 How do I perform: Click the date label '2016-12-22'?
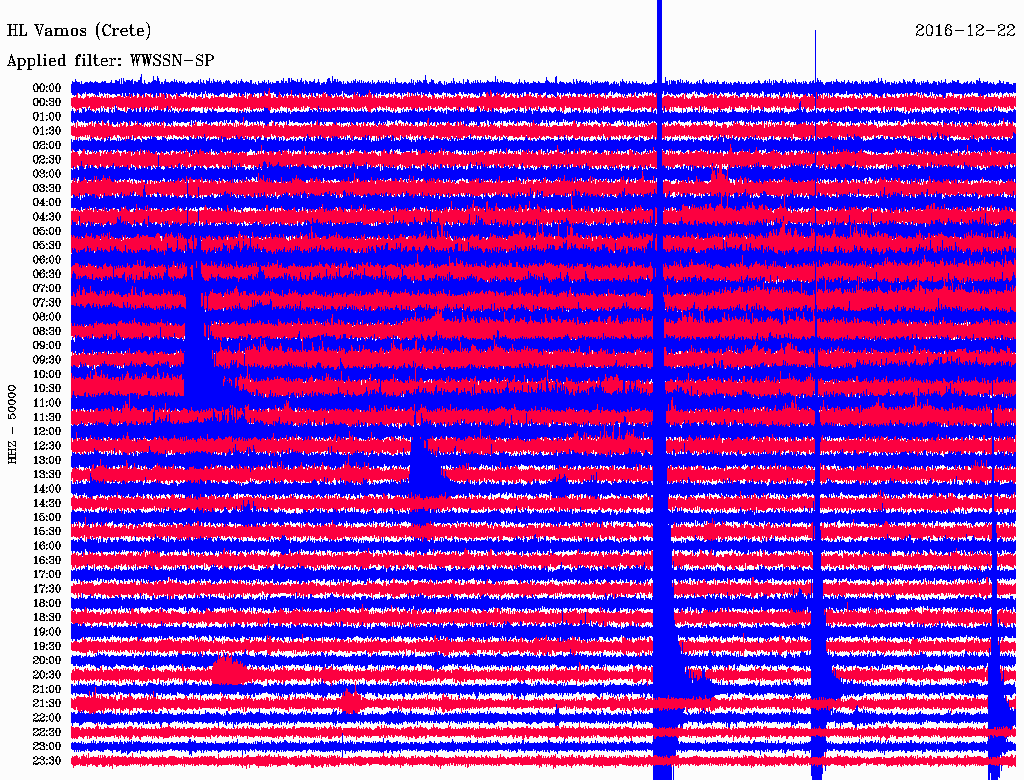(965, 30)
